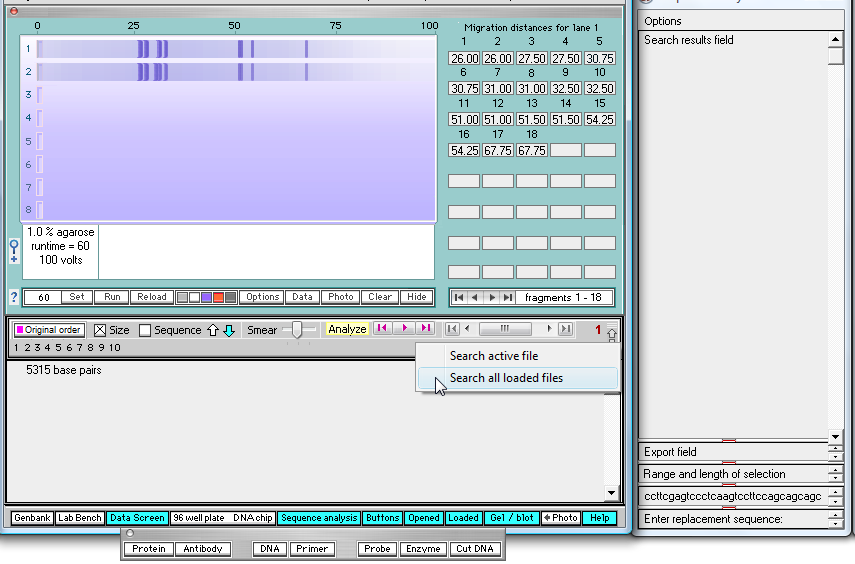
Task: Enable the Sequence checkbox
Action: 145,330
